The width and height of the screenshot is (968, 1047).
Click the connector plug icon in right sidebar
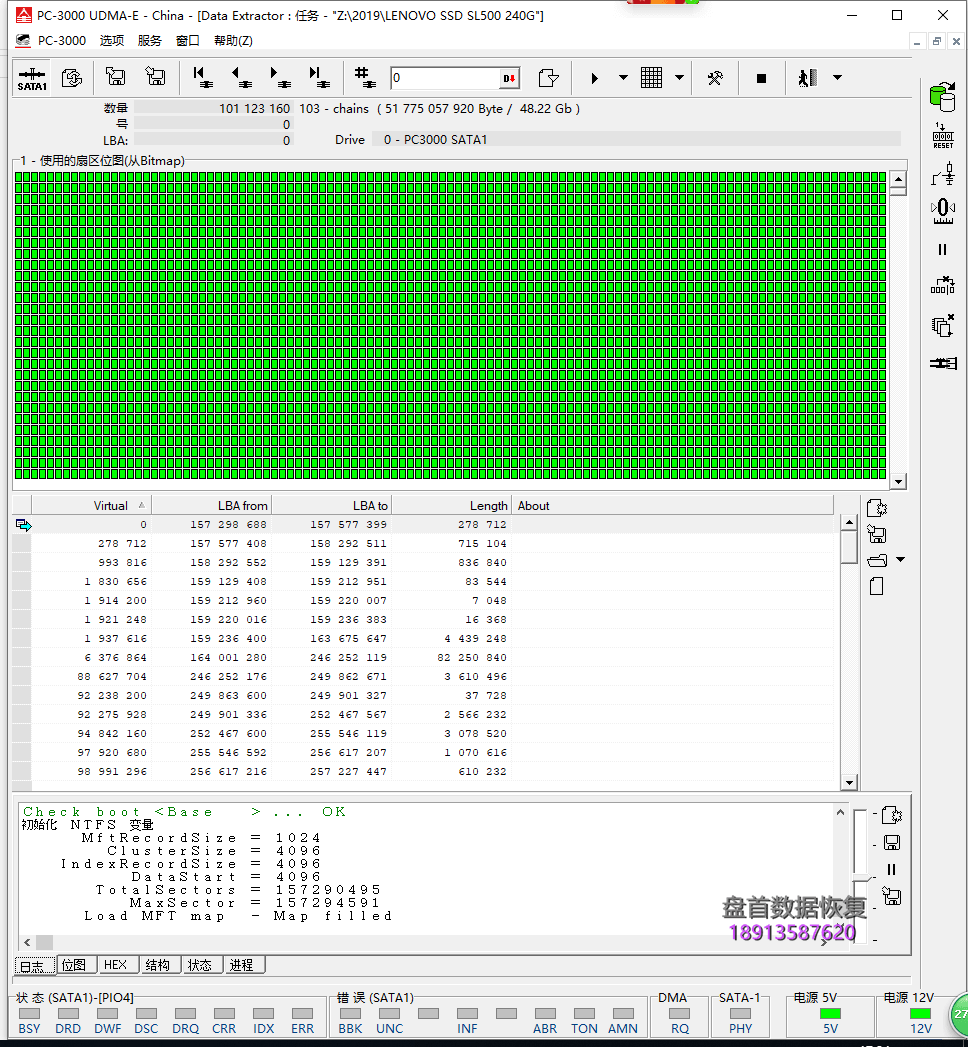pos(943,363)
